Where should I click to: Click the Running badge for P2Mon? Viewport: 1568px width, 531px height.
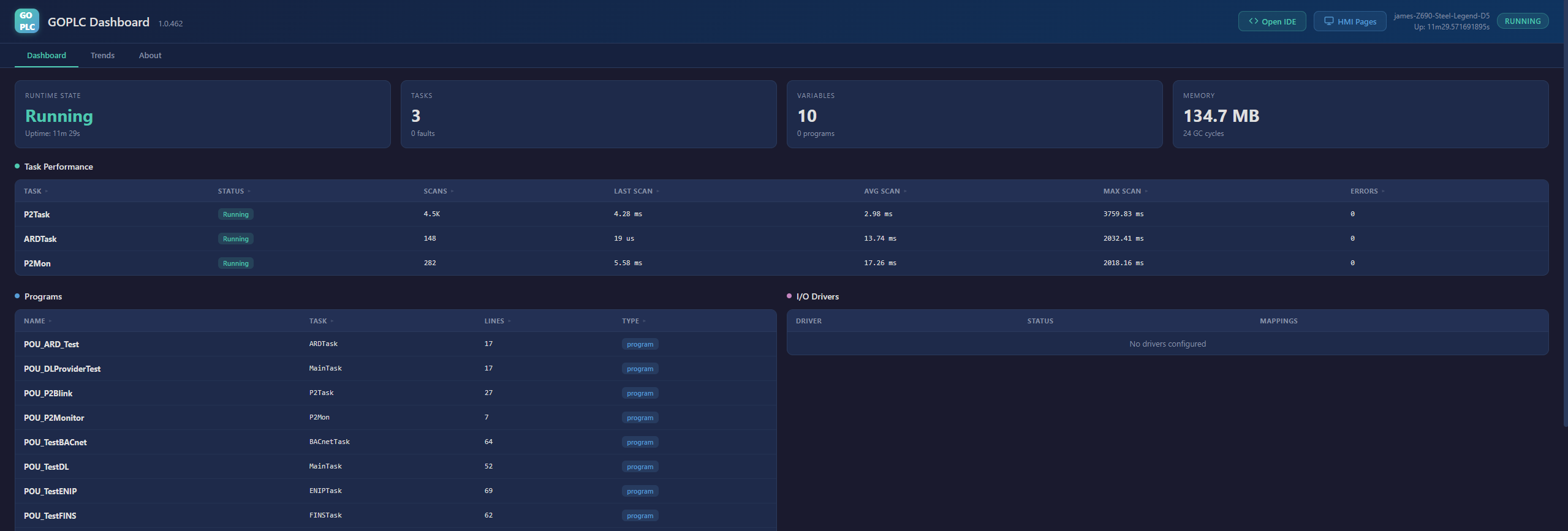[x=236, y=263]
